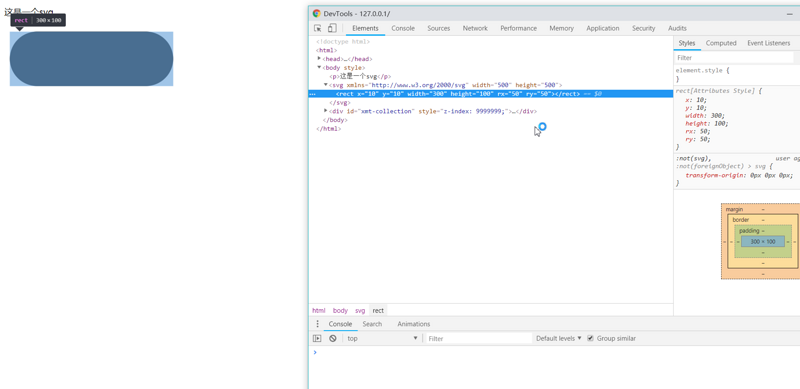Select the Animations drawer tab

(414, 324)
